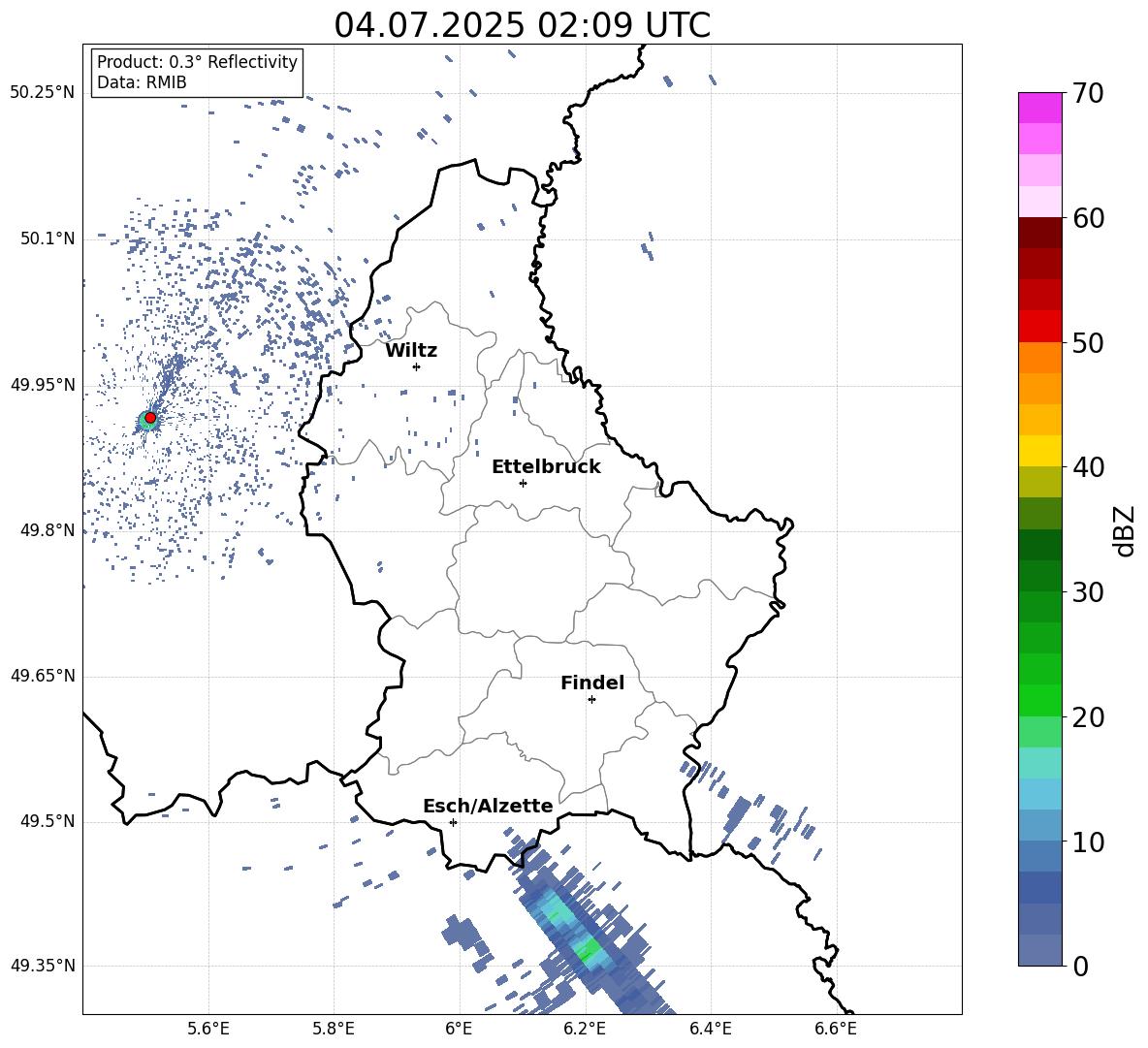This screenshot has height=1048, width=1148.
Task: Click the 6.2°E longitude label
Action: pos(585,1029)
